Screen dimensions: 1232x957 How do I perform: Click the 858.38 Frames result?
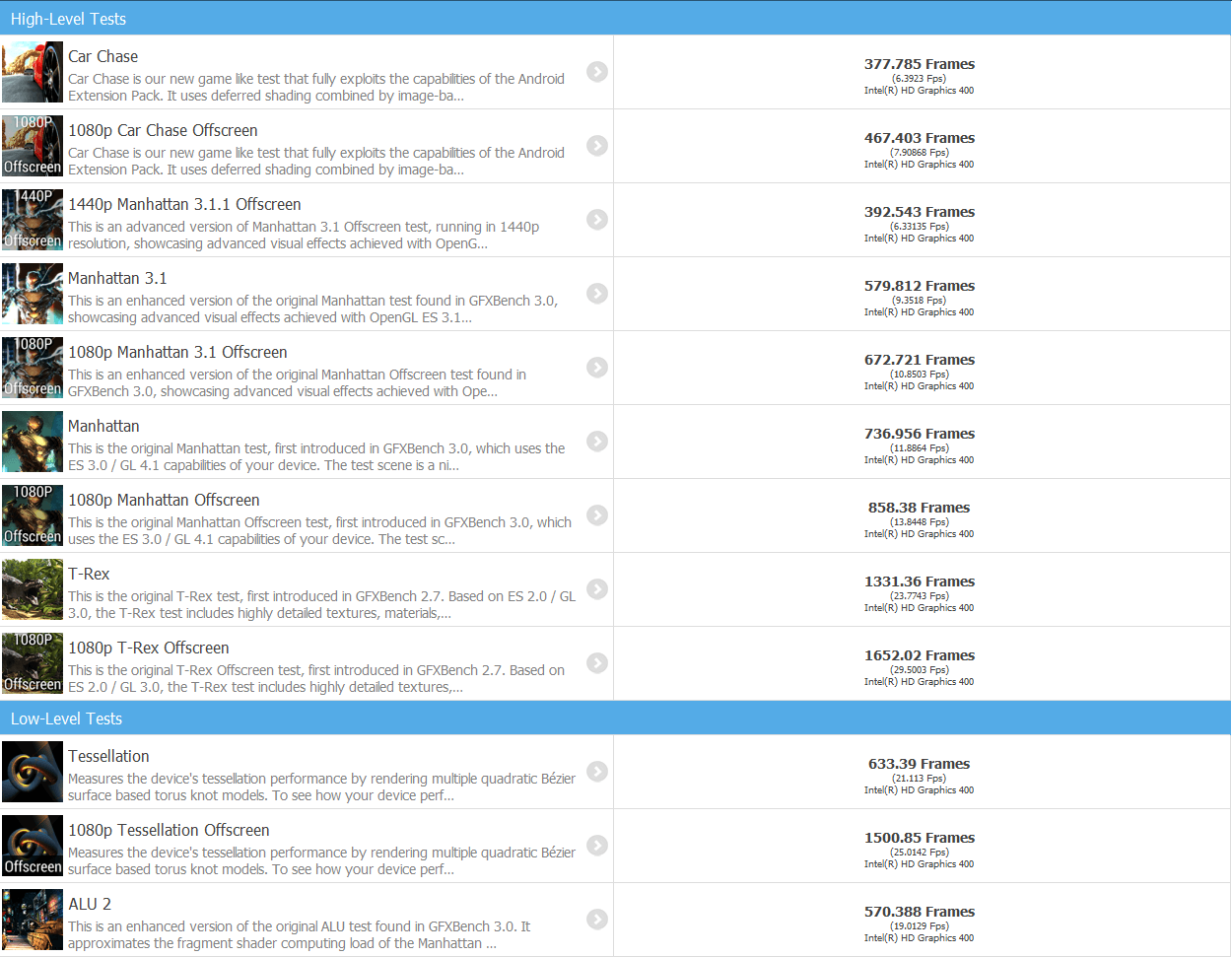920,508
